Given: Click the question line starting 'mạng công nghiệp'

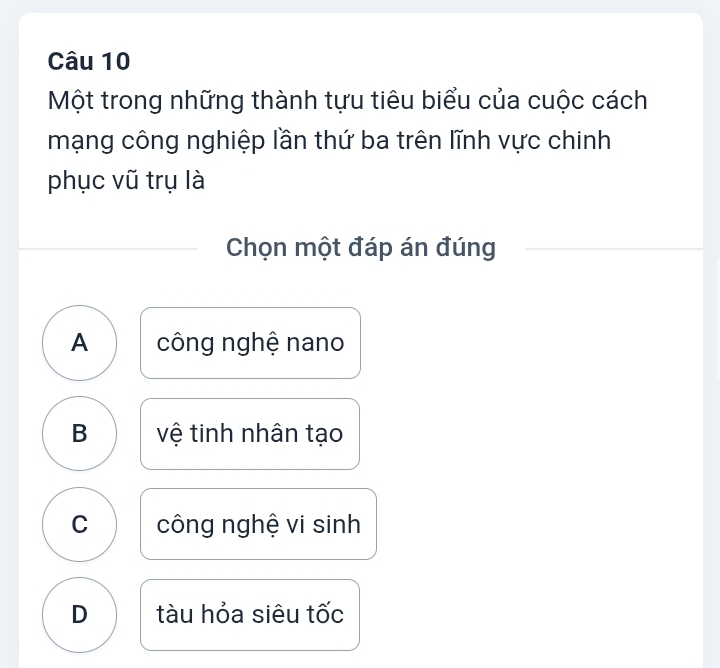Looking at the screenshot, I should [x=329, y=141].
